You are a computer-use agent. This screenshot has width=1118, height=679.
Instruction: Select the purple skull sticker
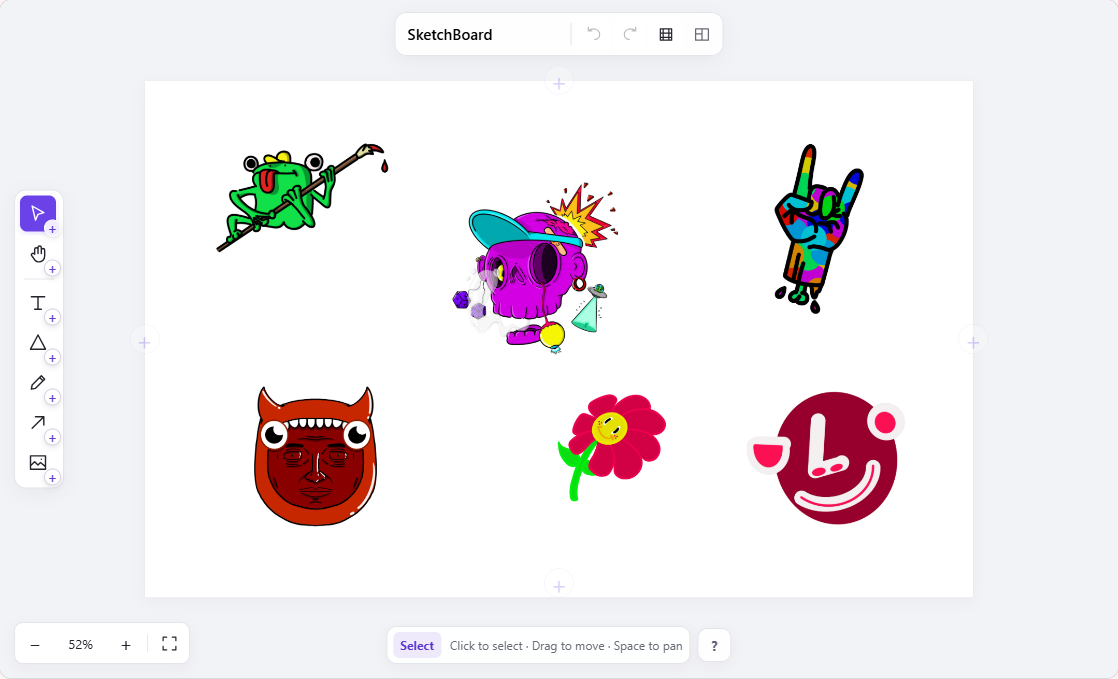click(535, 268)
